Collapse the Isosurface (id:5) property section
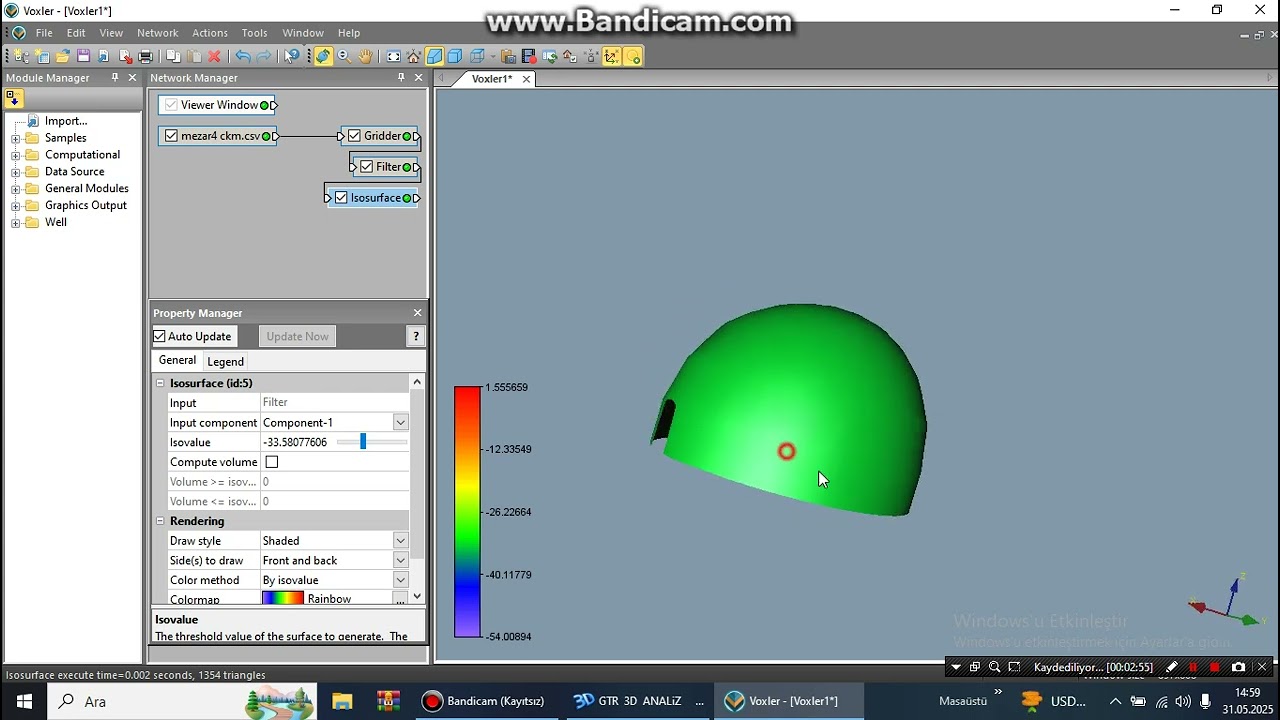The height and width of the screenshot is (720, 1280). point(160,383)
